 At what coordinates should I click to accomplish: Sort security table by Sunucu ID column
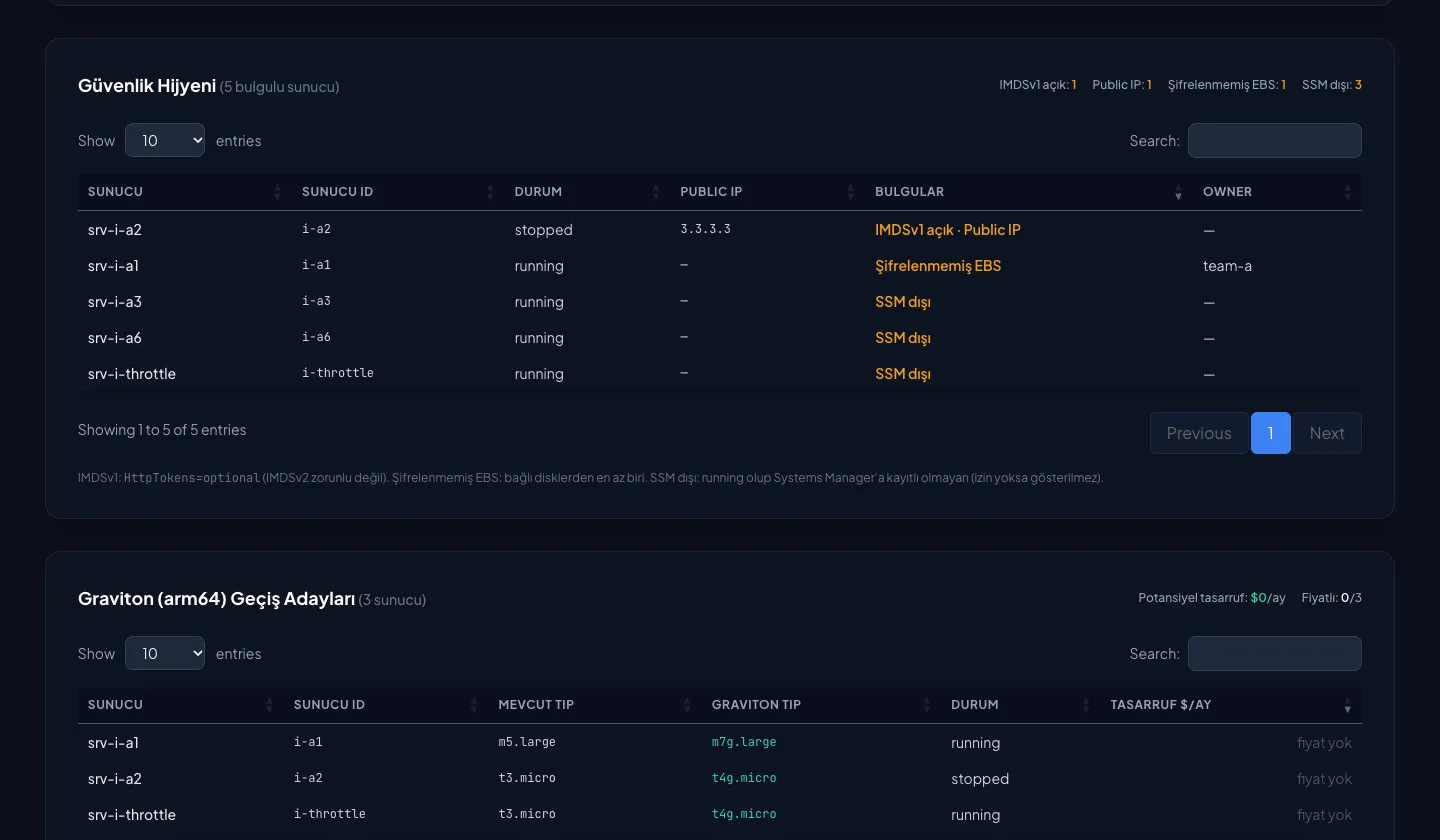pyautogui.click(x=398, y=192)
